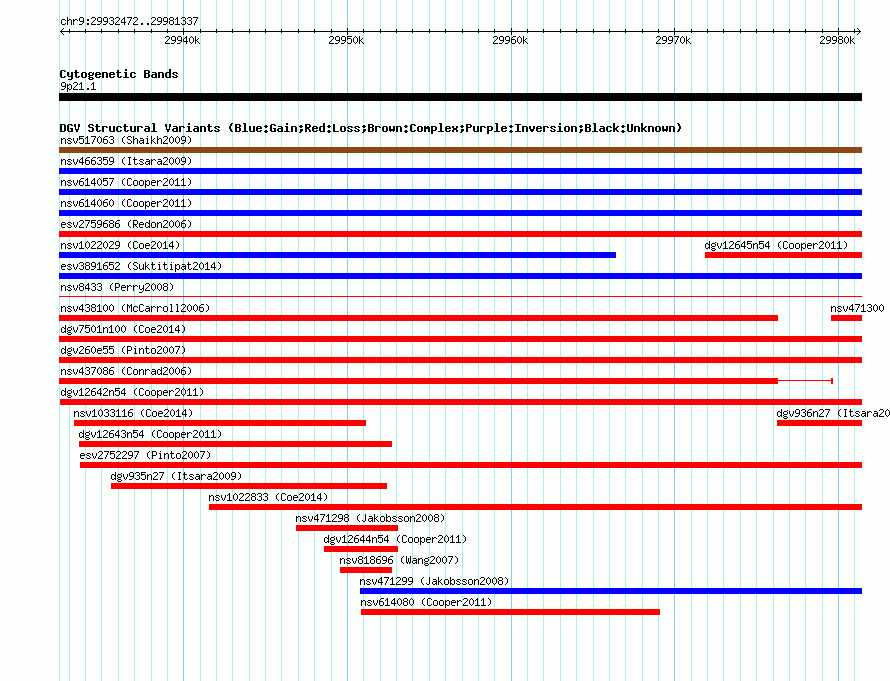890x681 pixels.
Task: Select the brown nsv517063 complex variant bar
Action: point(460,150)
